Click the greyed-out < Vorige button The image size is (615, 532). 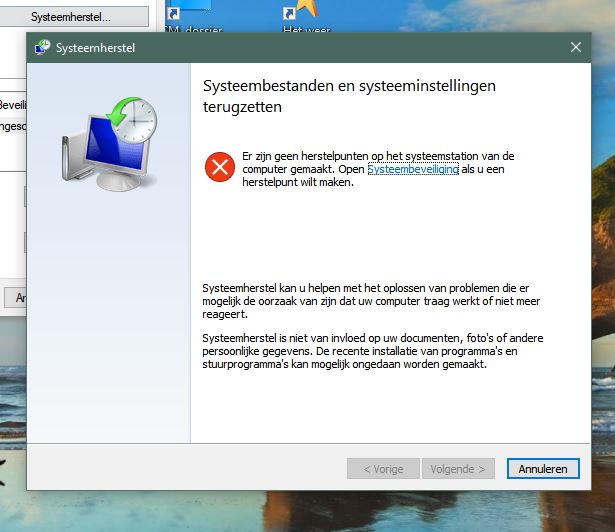click(382, 468)
